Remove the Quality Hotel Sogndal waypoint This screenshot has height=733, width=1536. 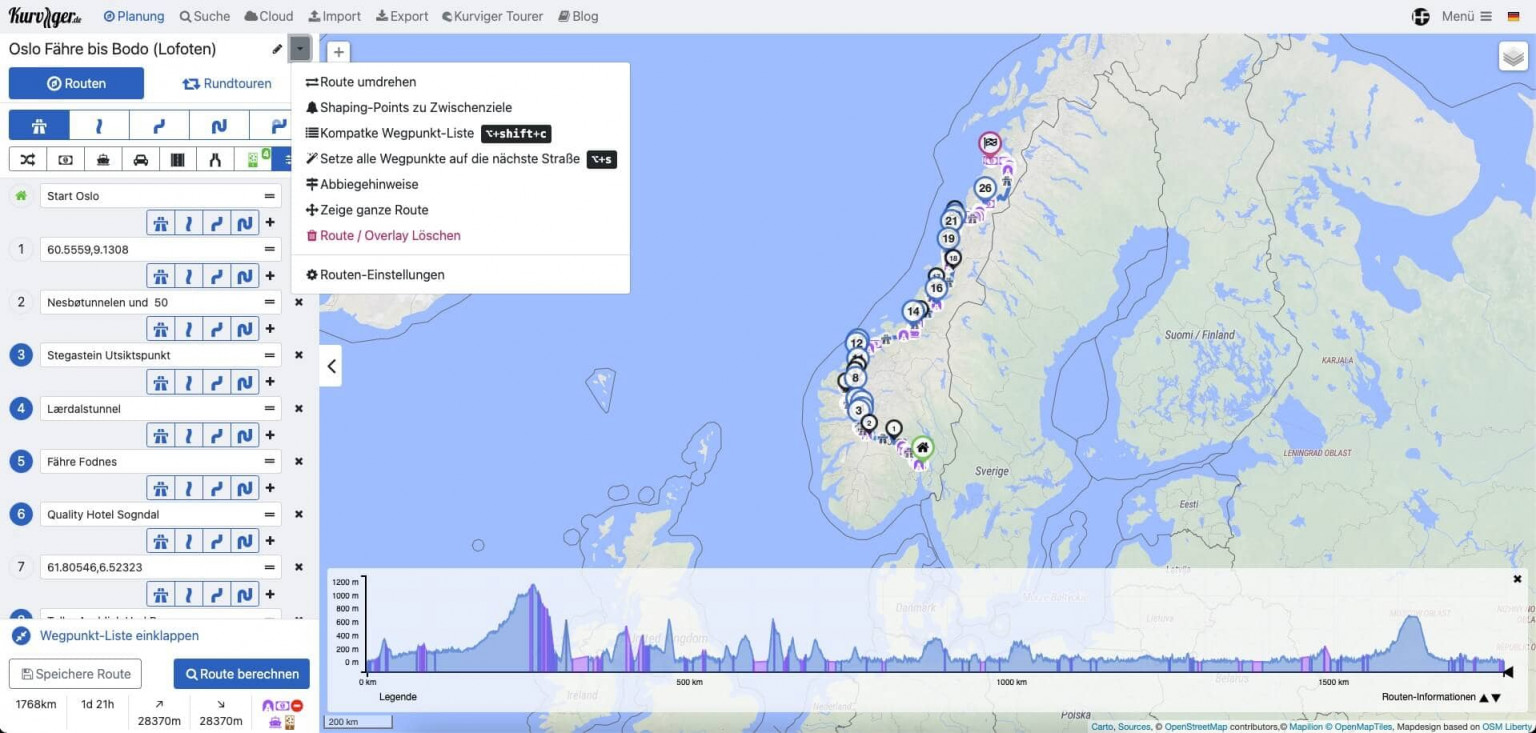[298, 514]
